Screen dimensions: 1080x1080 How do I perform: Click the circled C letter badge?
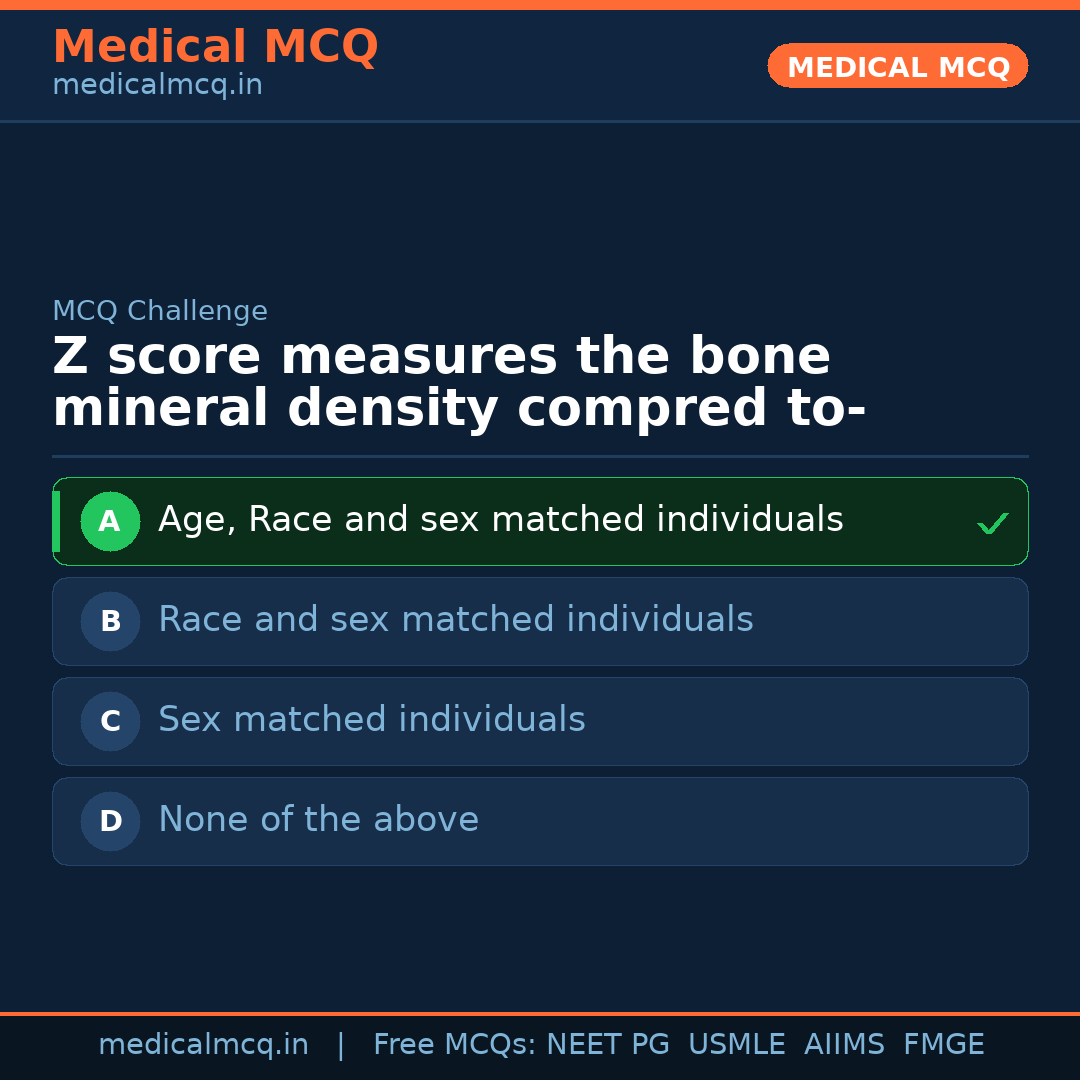[x=110, y=721]
